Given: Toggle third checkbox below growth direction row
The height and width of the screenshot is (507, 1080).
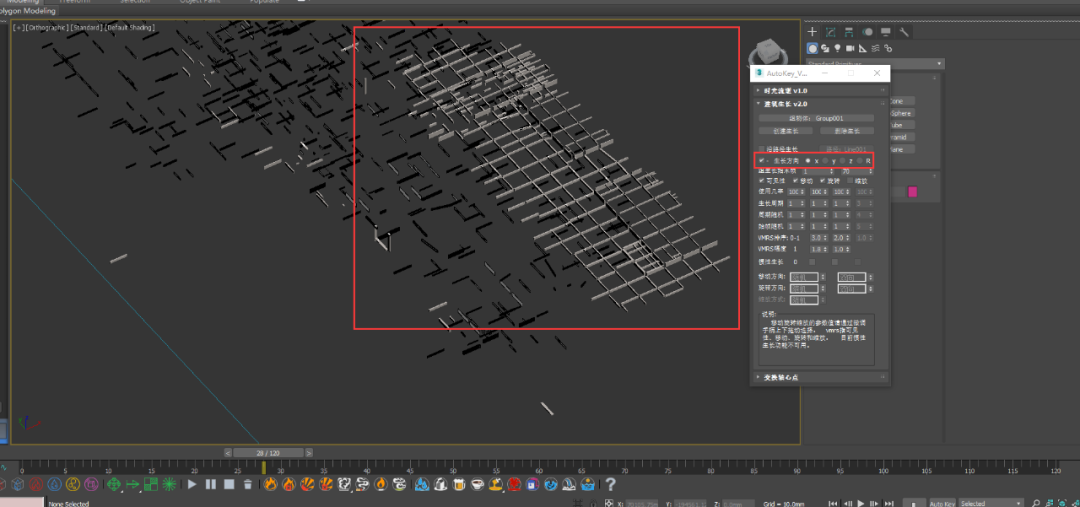Looking at the screenshot, I should point(823,180).
